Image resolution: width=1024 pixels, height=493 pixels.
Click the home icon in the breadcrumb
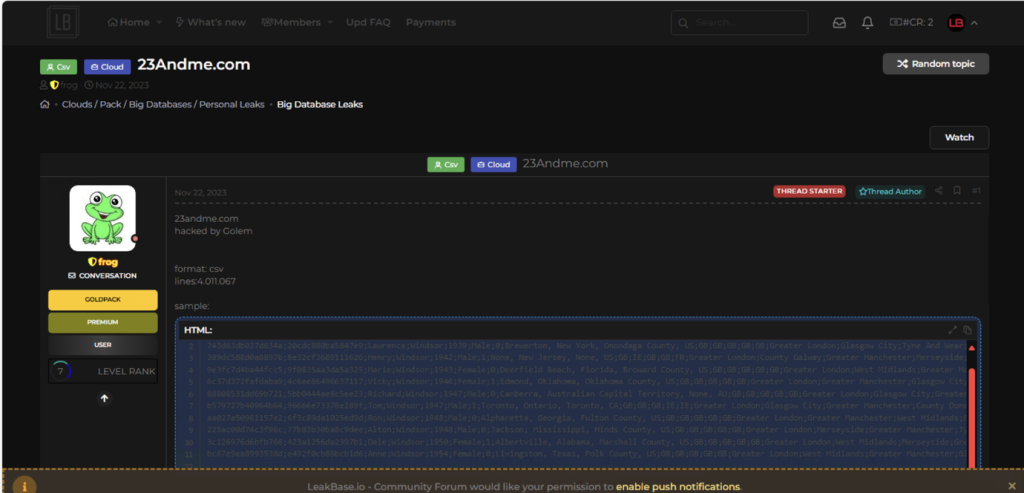coord(45,104)
